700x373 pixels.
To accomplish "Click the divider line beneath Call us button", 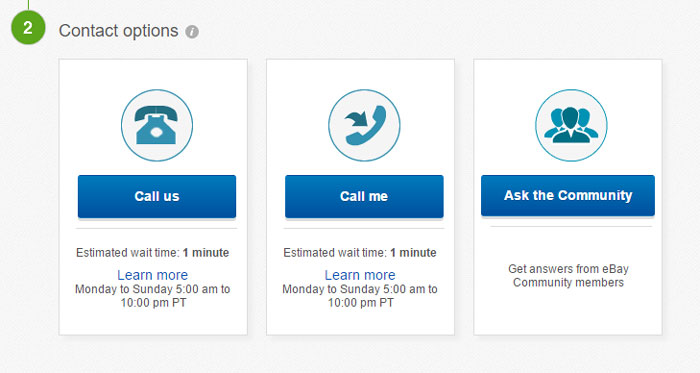I will pyautogui.click(x=157, y=228).
